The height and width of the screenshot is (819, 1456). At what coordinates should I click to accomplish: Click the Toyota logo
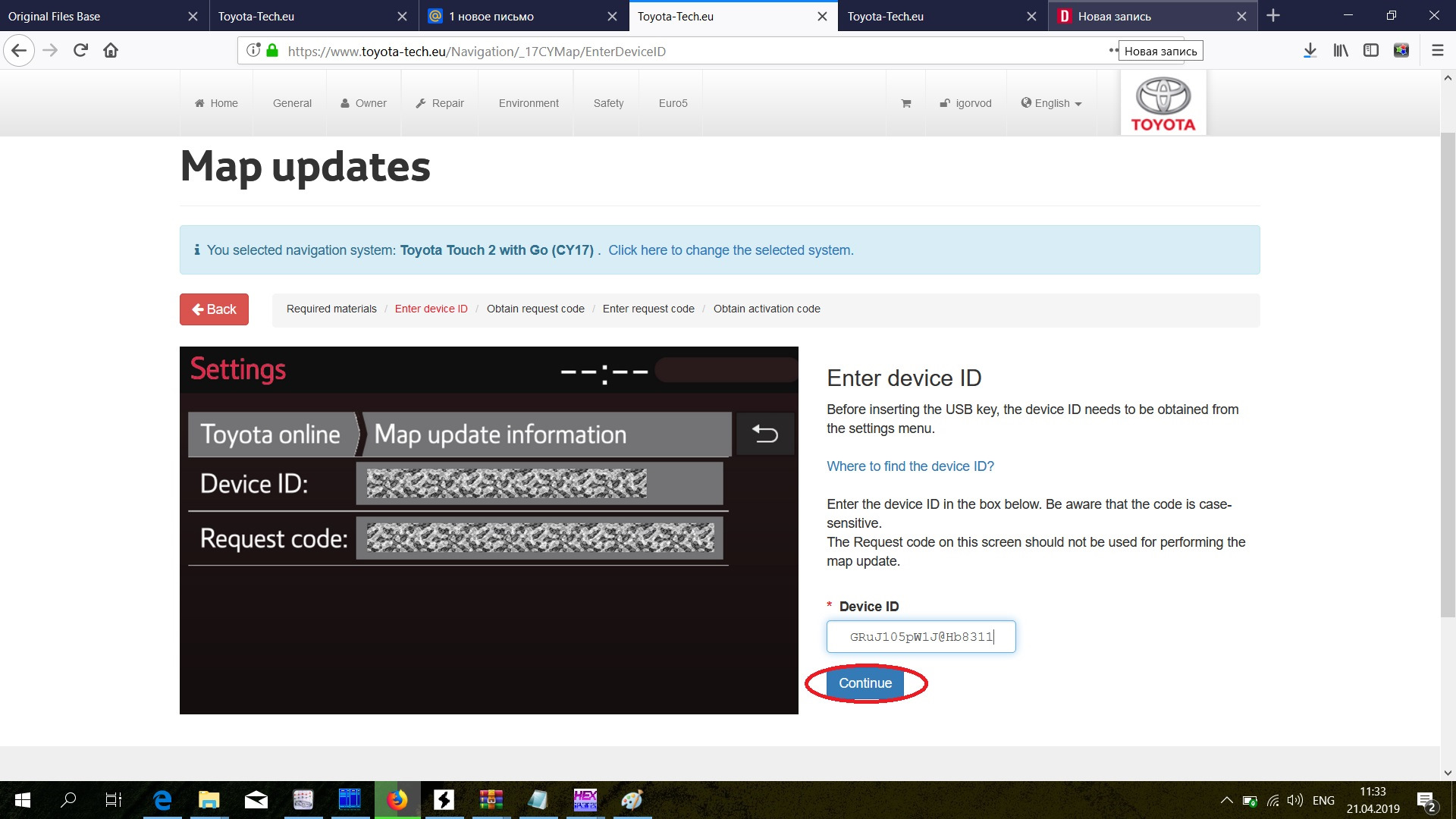tap(1163, 103)
